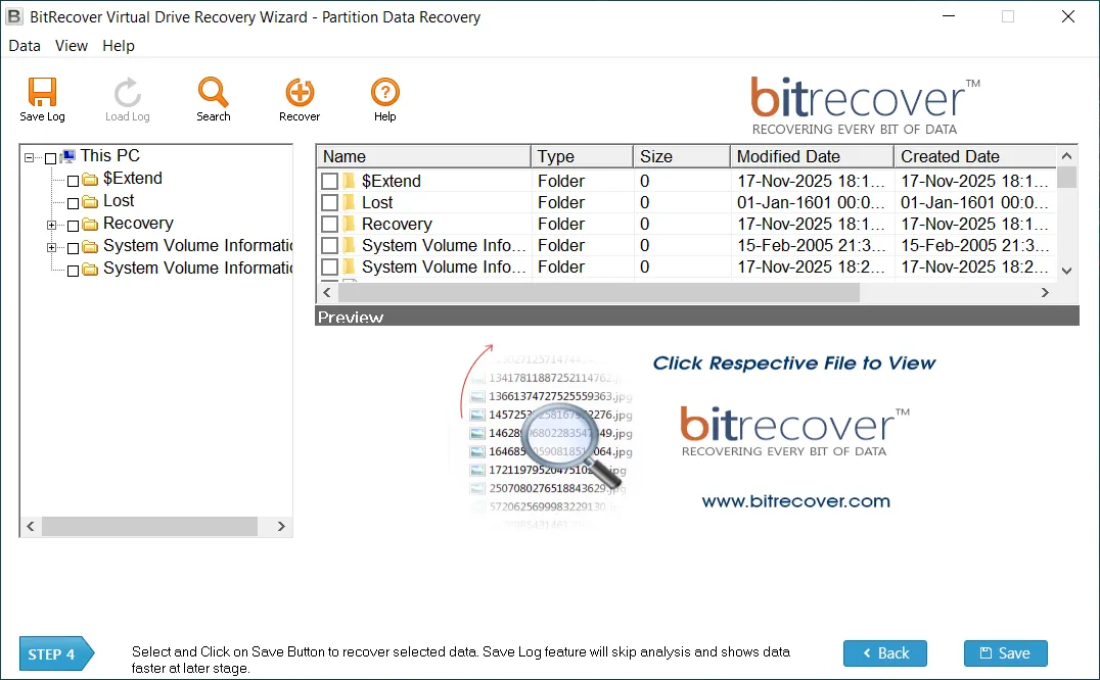Screen dimensions: 1100x680
Task: Click the Save button
Action: (1005, 653)
